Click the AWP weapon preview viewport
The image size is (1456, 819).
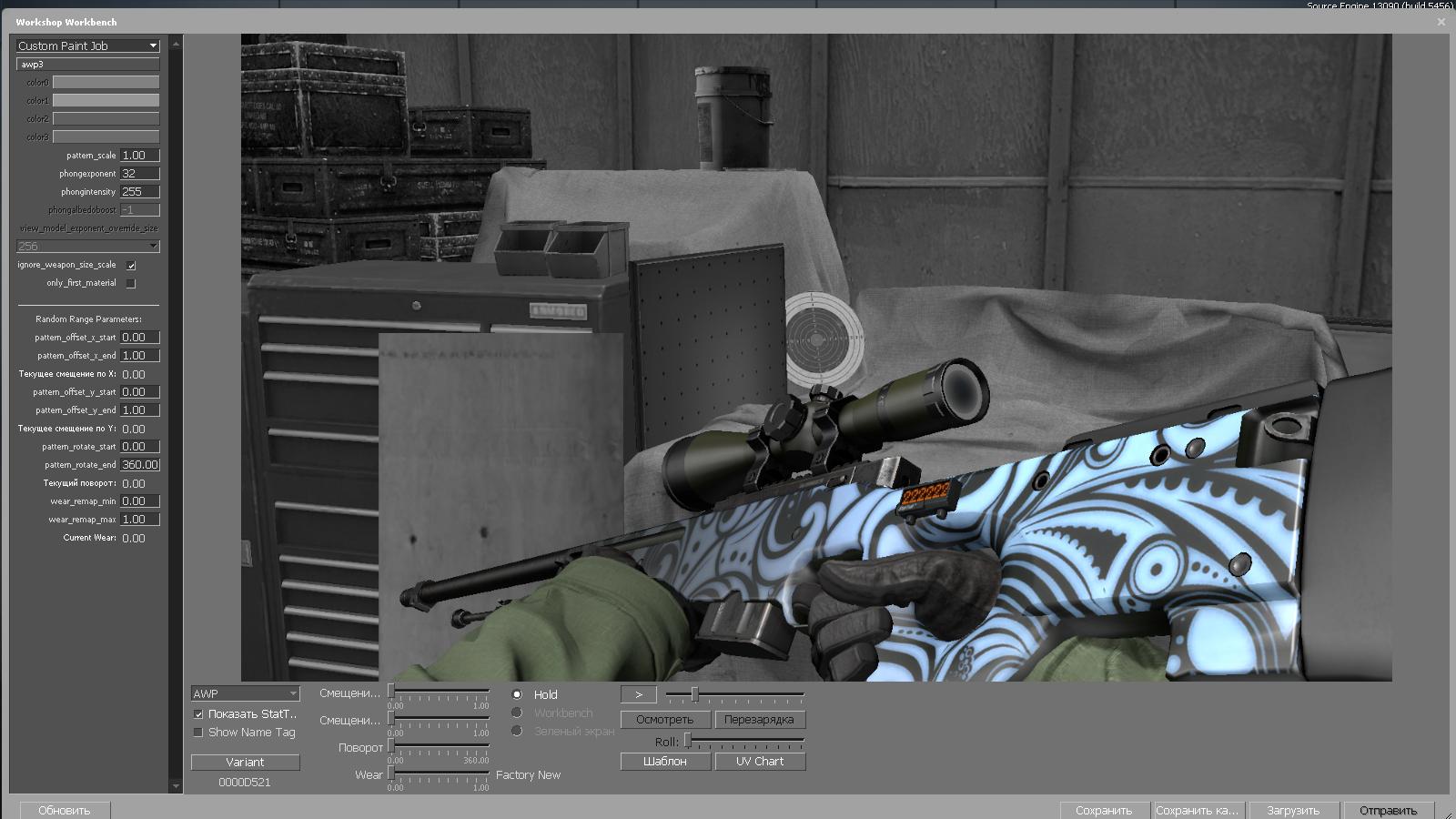tap(816, 358)
